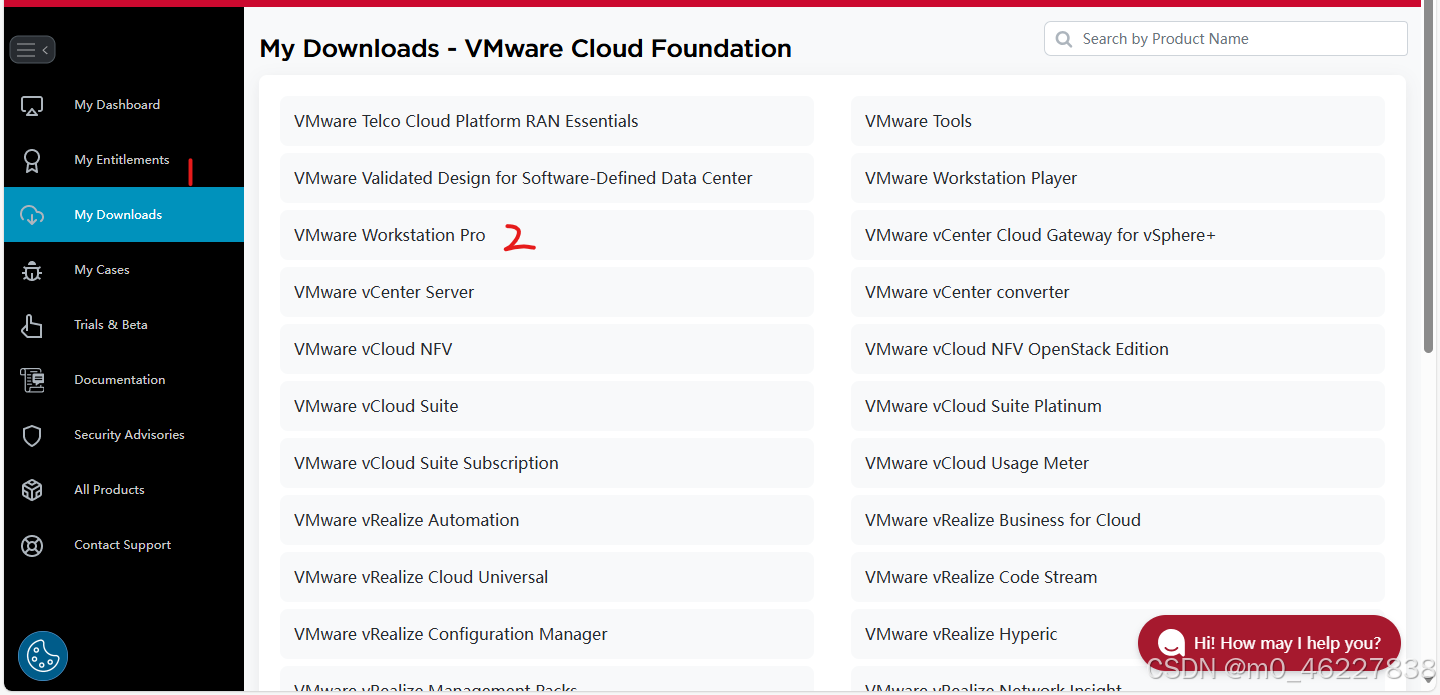Click the Security Advisories shield icon
1440x695 pixels.
32,435
